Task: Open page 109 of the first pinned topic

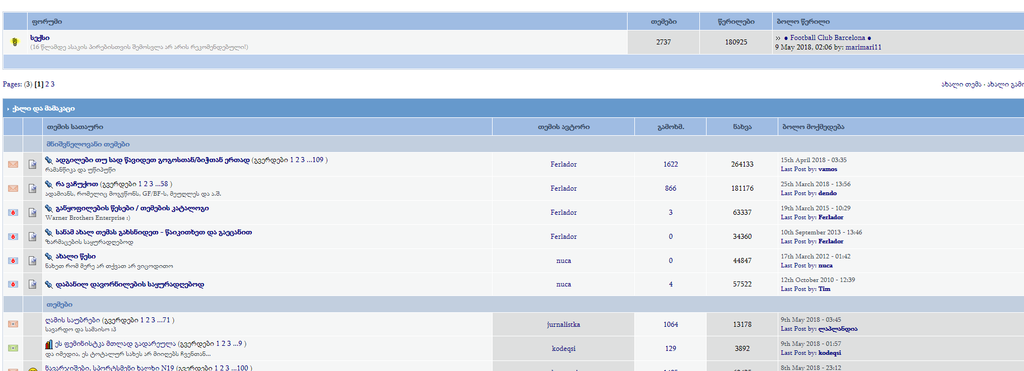Action: point(319,160)
